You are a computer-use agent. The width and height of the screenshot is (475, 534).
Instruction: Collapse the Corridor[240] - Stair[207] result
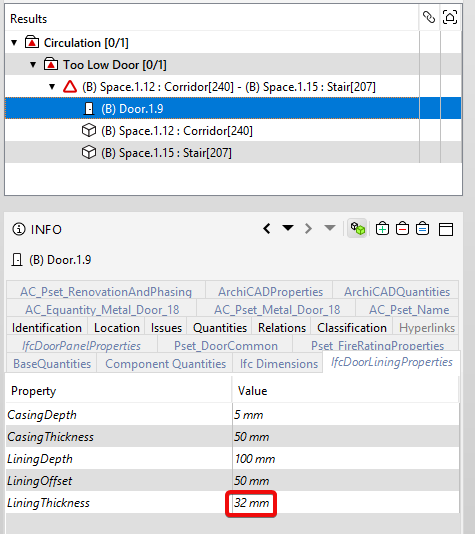pos(52,87)
